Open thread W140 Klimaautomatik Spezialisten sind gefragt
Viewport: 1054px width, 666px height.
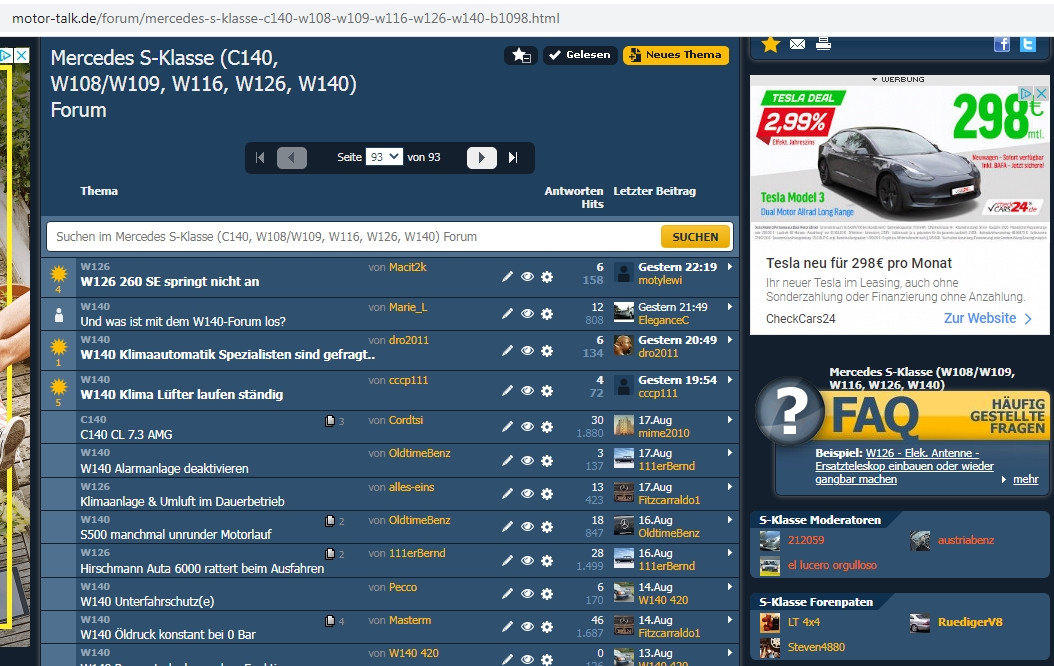point(227,354)
